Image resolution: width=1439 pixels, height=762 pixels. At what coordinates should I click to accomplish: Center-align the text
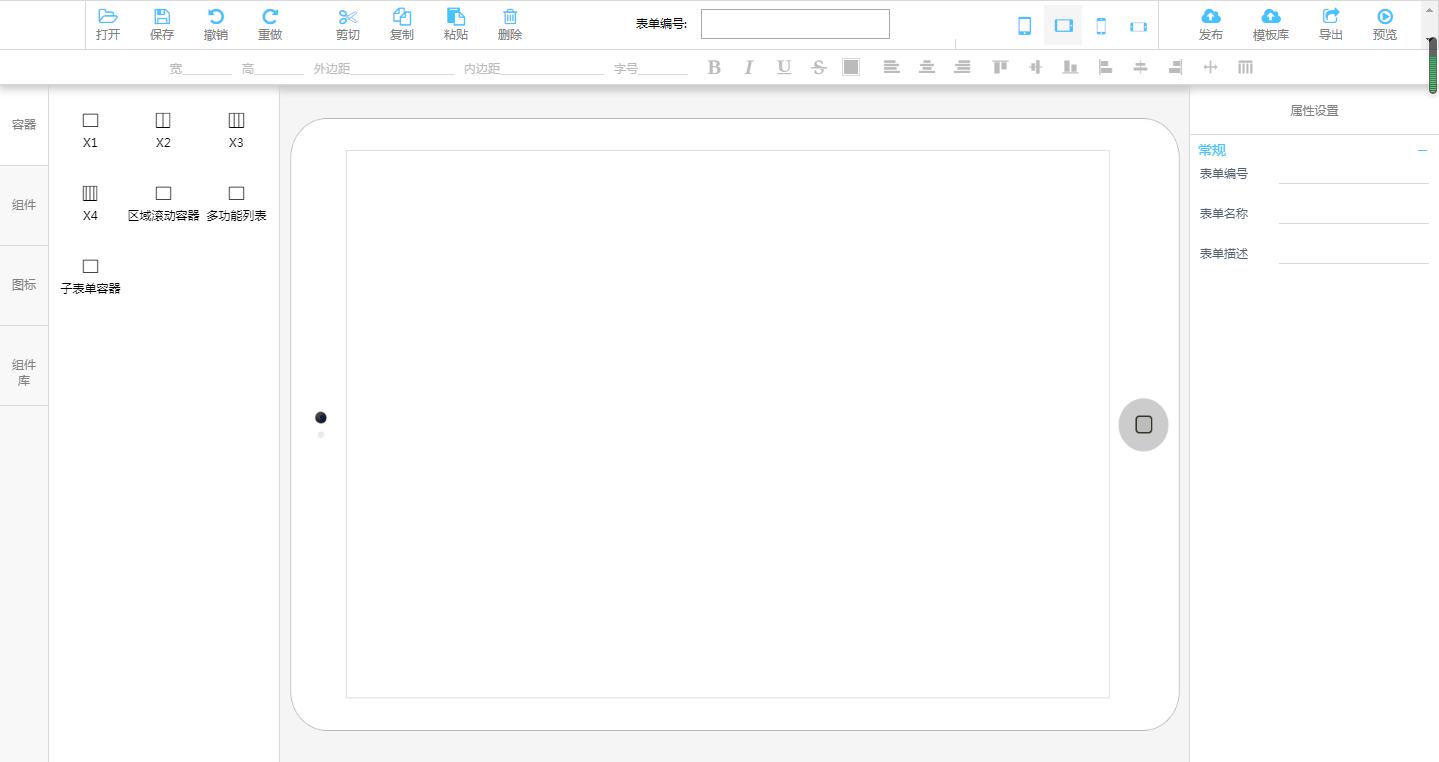point(927,67)
